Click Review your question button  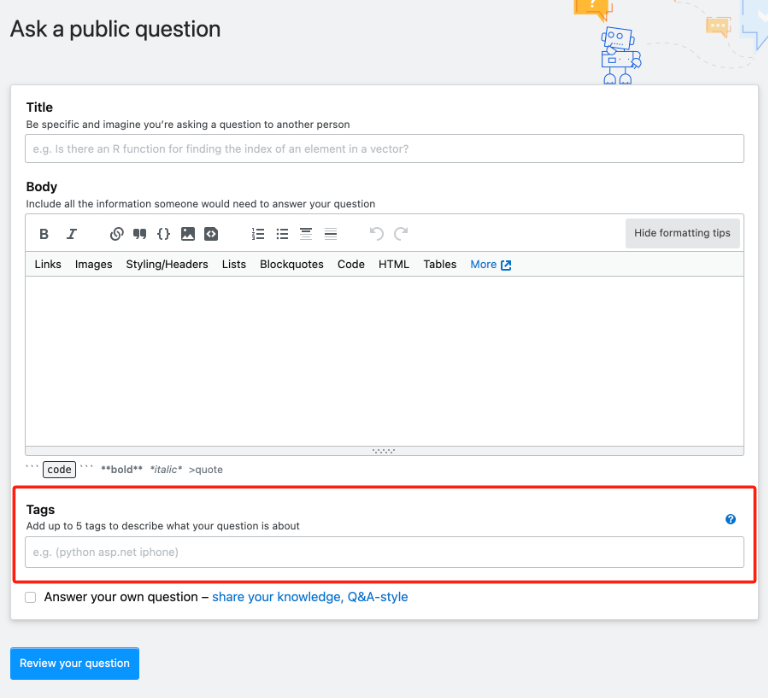[x=74, y=663]
